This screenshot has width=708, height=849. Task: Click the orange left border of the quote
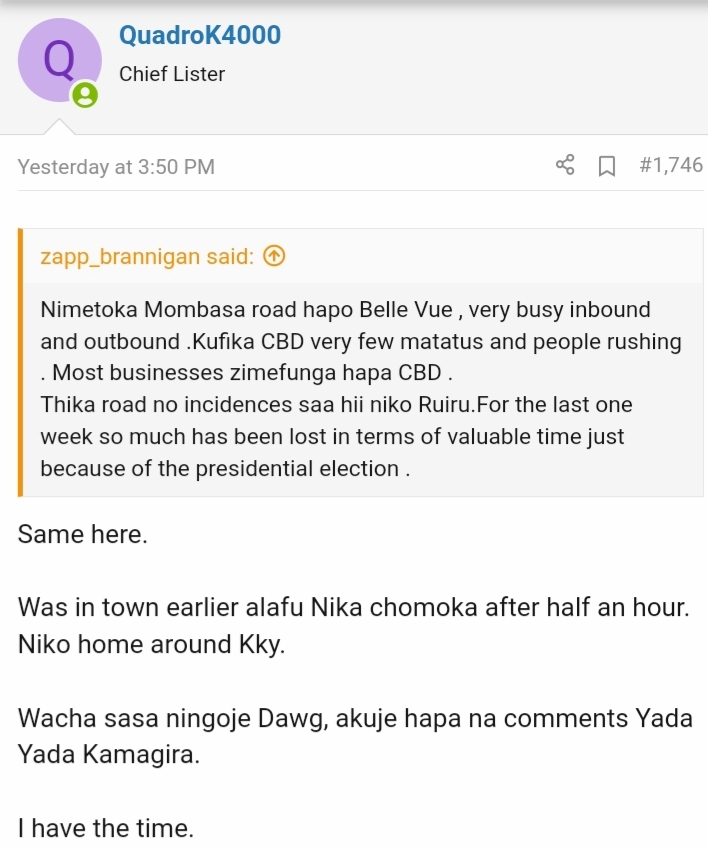point(21,362)
